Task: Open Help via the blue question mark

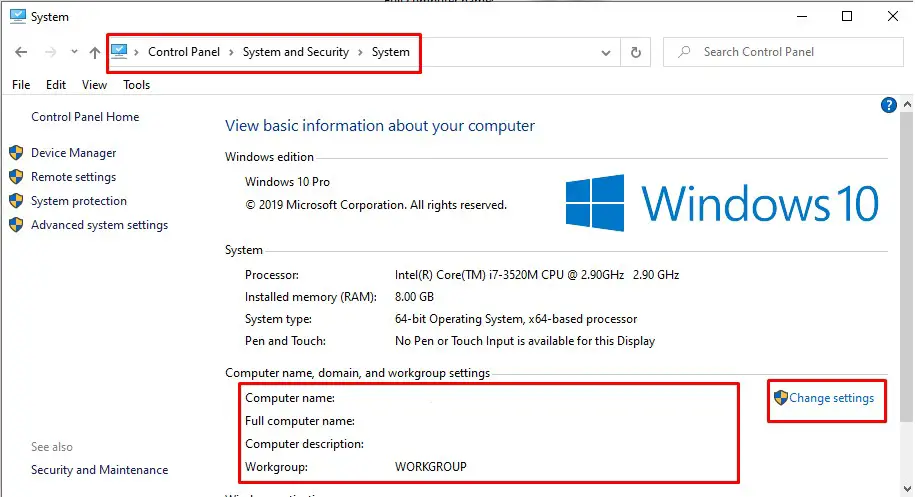Action: [888, 105]
